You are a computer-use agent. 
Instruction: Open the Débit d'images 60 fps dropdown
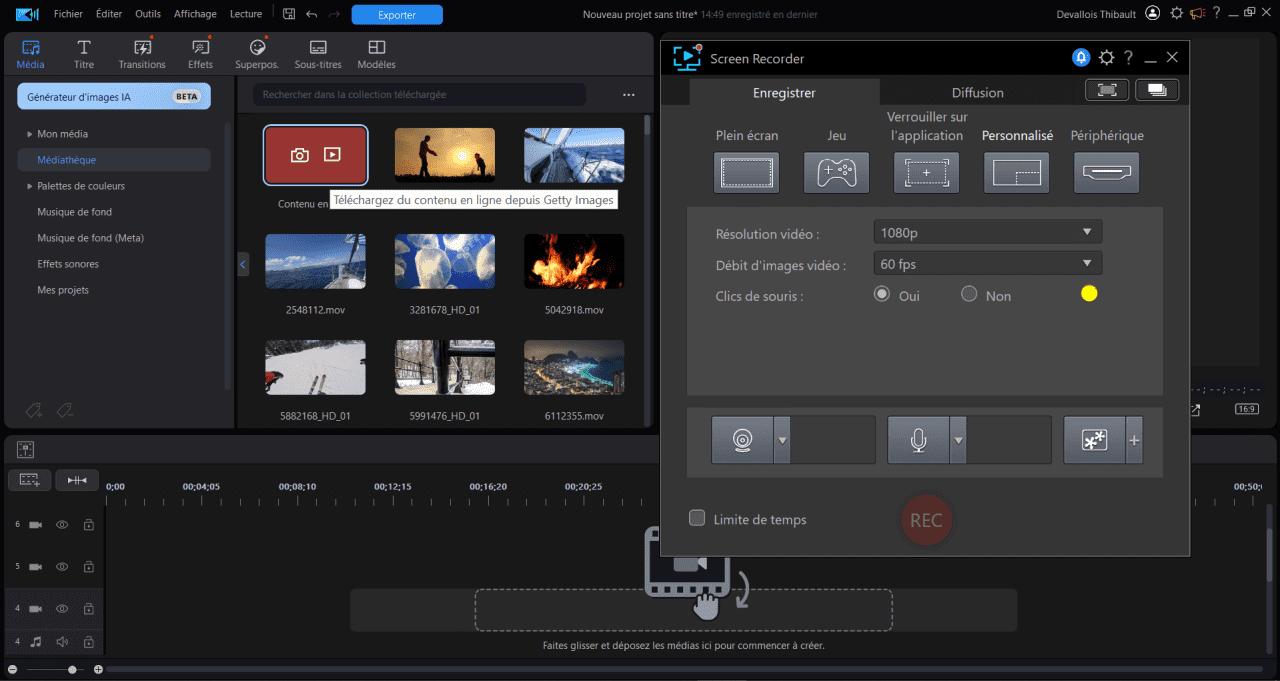click(987, 263)
